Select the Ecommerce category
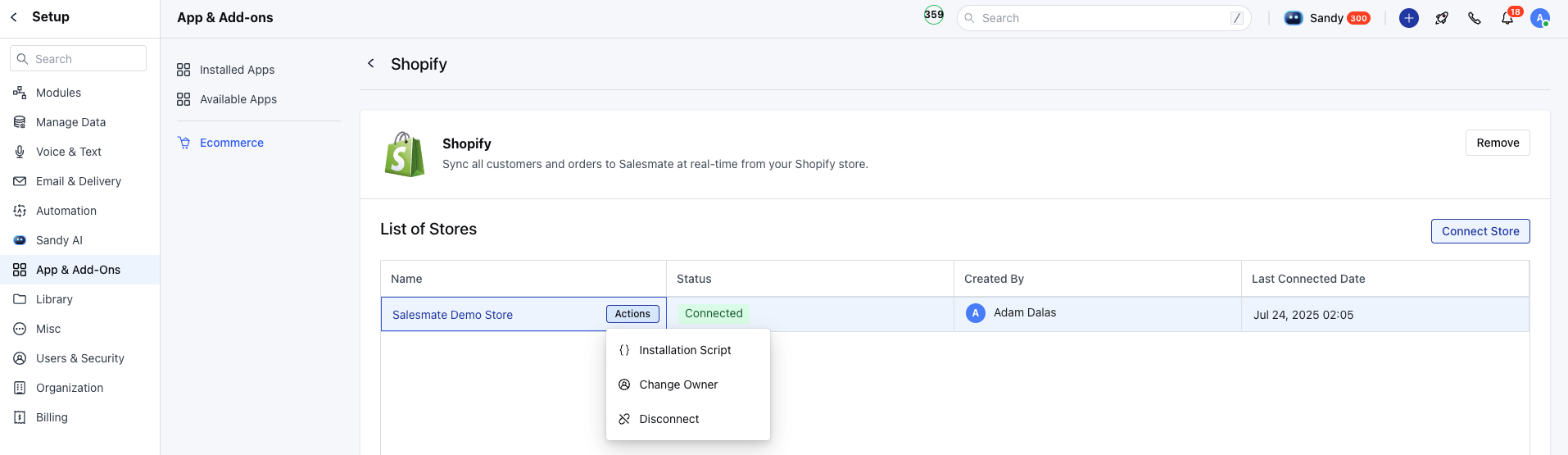This screenshot has width=1568, height=455. tap(232, 143)
